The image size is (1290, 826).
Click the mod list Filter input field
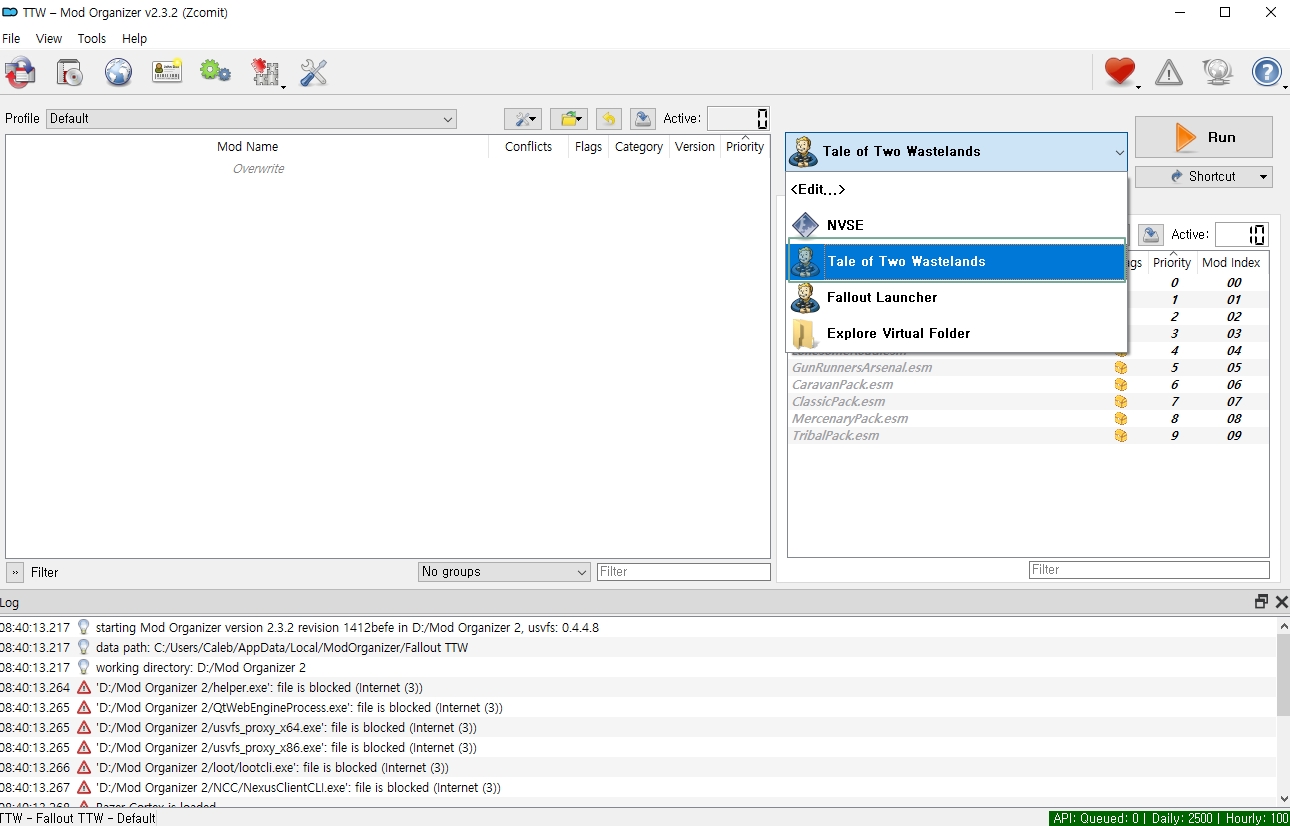pyautogui.click(x=684, y=572)
